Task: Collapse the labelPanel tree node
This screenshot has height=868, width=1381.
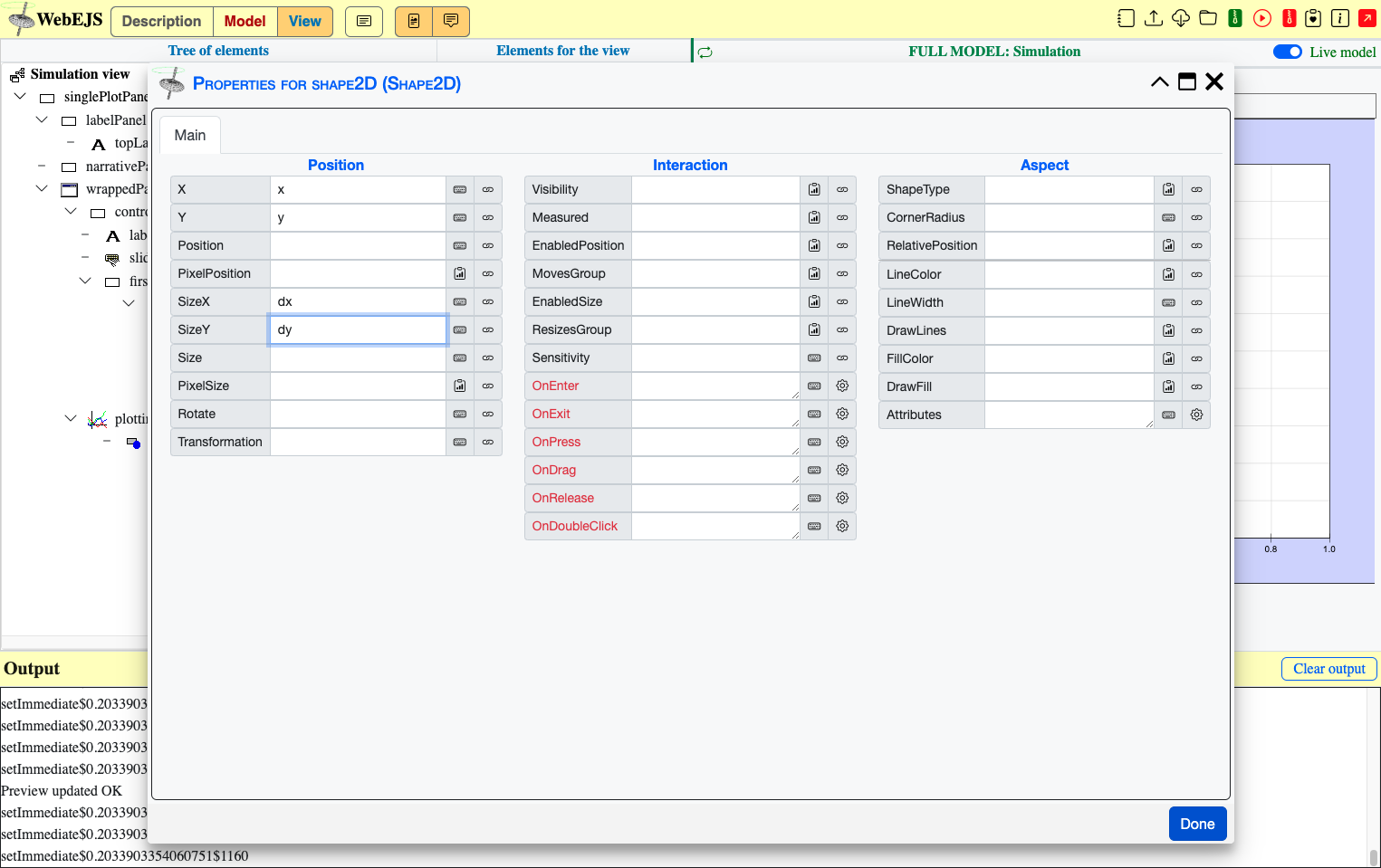Action: tap(42, 119)
